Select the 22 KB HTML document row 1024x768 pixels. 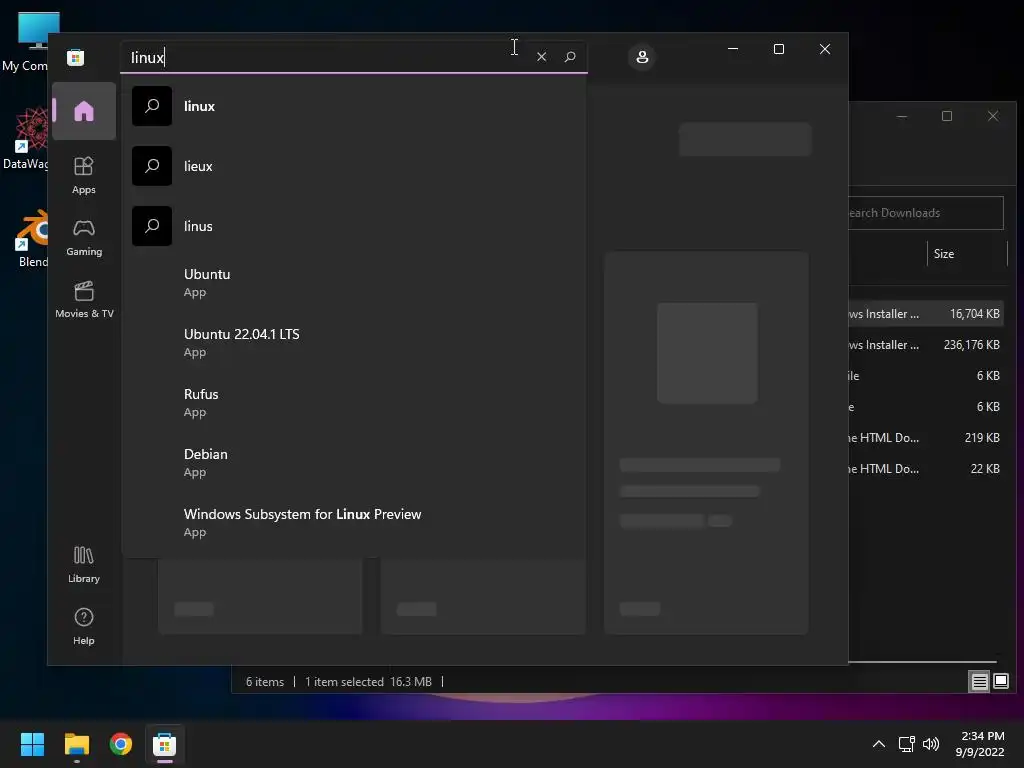[x=926, y=468]
